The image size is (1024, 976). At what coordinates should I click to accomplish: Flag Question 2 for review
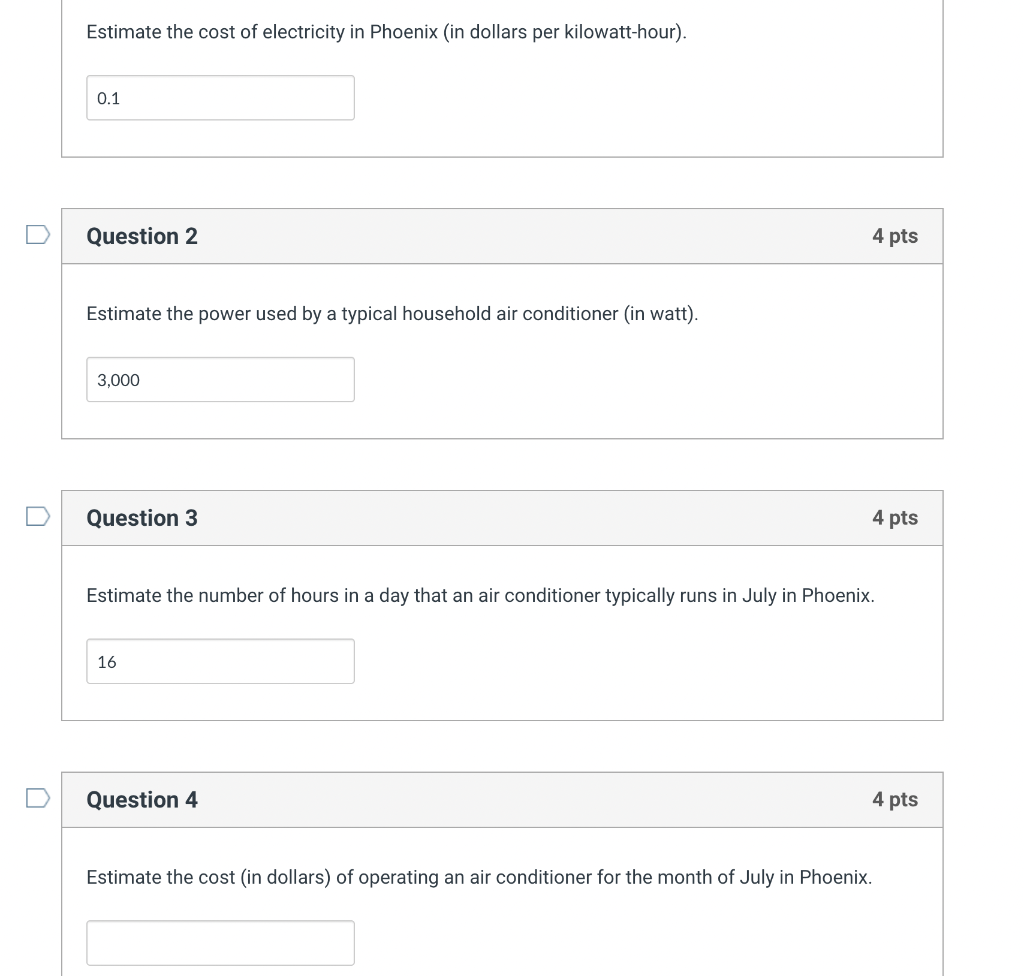38,235
